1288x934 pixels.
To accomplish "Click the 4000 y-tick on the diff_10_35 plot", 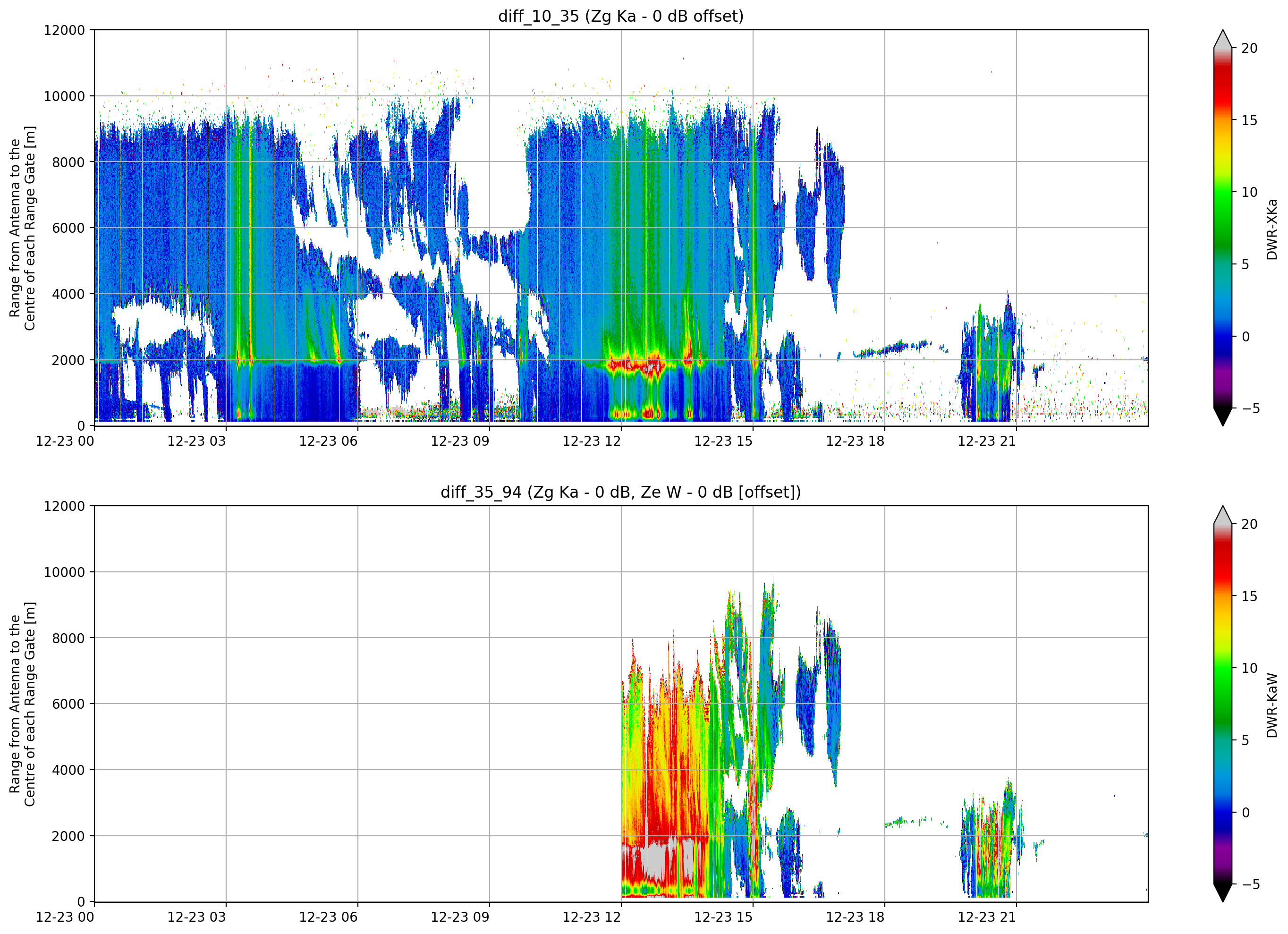I will coord(68,294).
